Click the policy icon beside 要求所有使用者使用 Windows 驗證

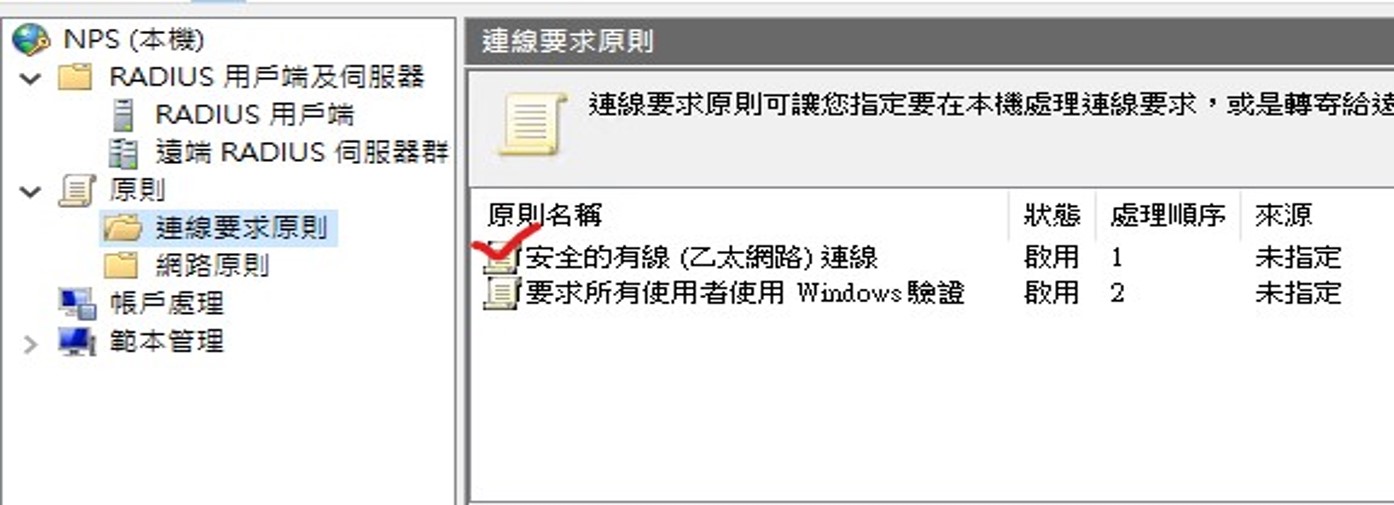(x=501, y=293)
